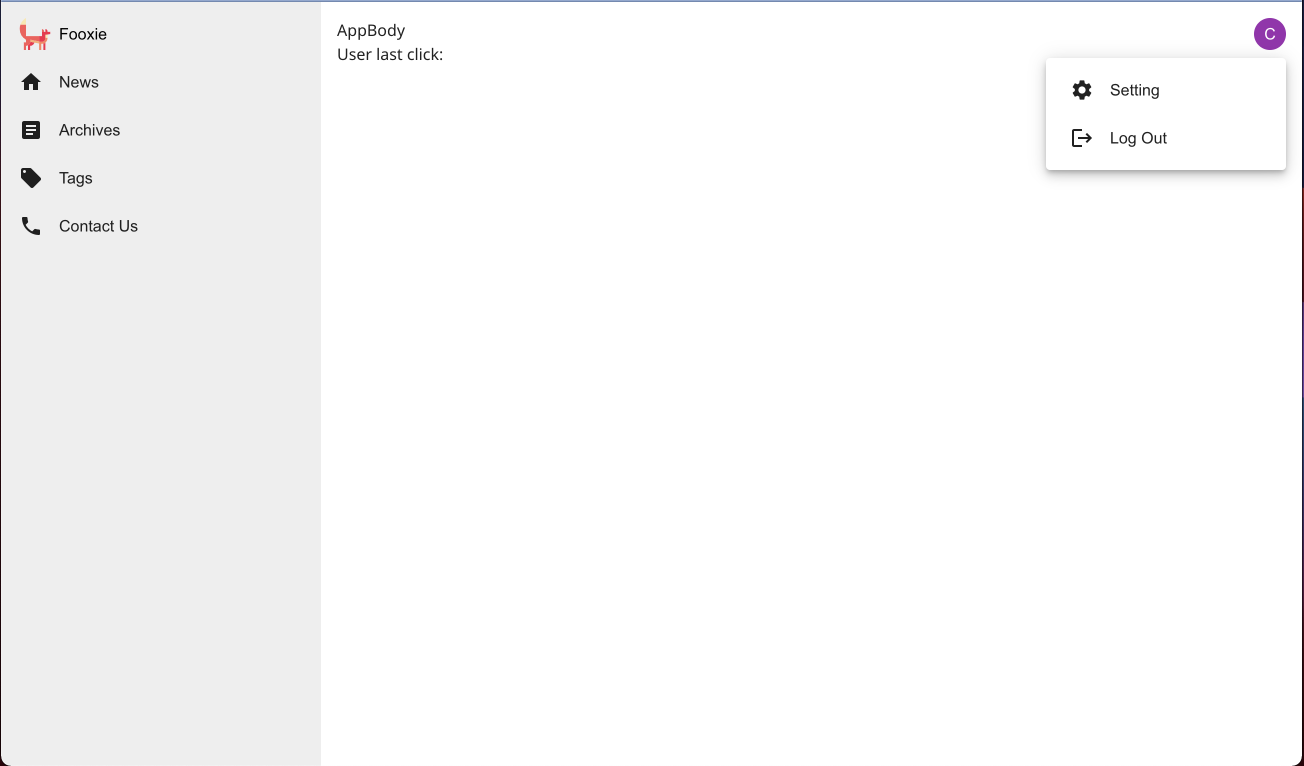Click the Fooxie brand name
Image resolution: width=1304 pixels, height=766 pixels.
pyautogui.click(x=83, y=34)
